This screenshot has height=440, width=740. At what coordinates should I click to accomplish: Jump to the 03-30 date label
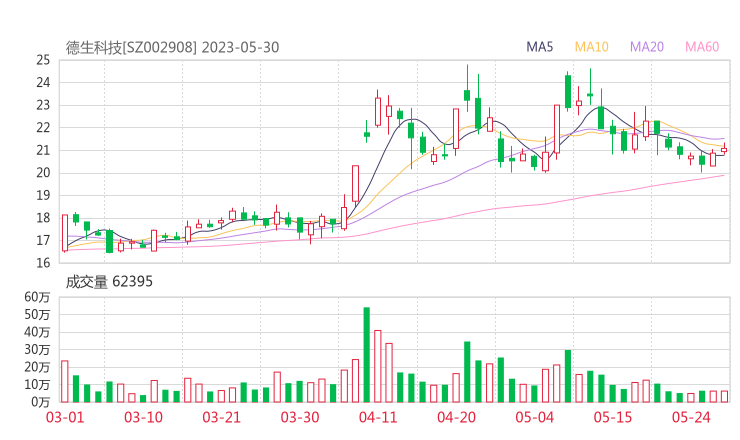[299, 417]
